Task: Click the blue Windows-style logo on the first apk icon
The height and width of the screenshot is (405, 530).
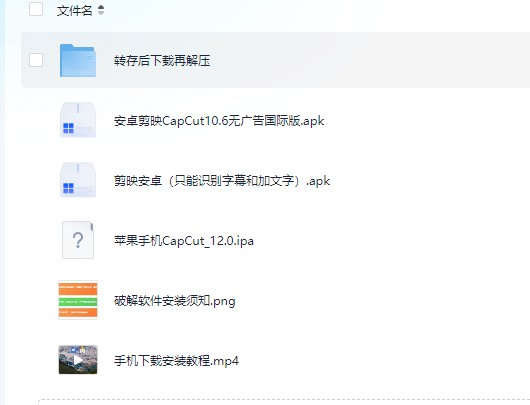Action: pos(68,128)
